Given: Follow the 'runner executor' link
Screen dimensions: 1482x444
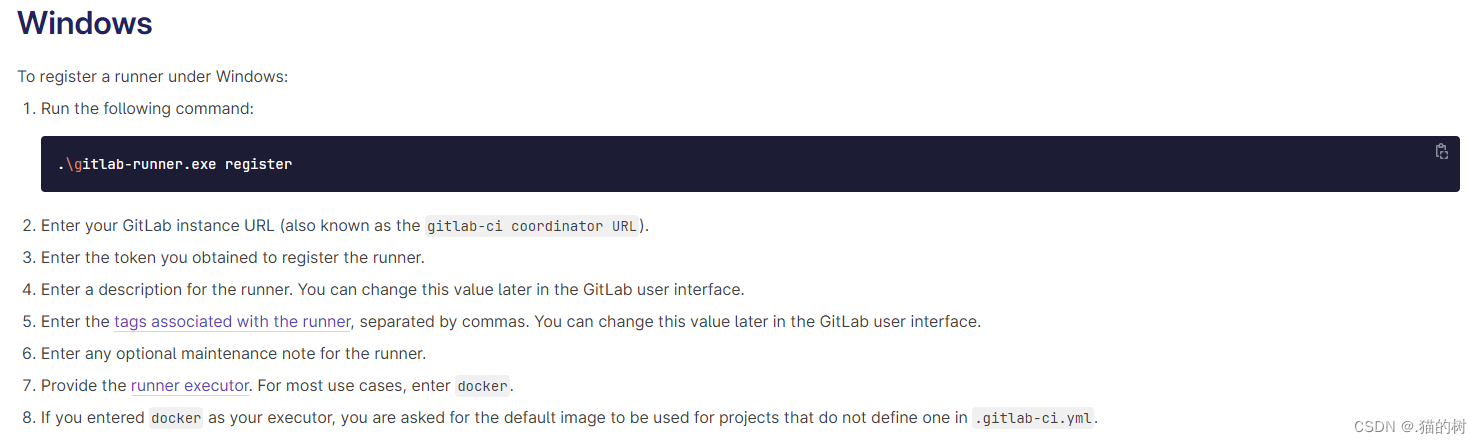Looking at the screenshot, I should click(189, 385).
